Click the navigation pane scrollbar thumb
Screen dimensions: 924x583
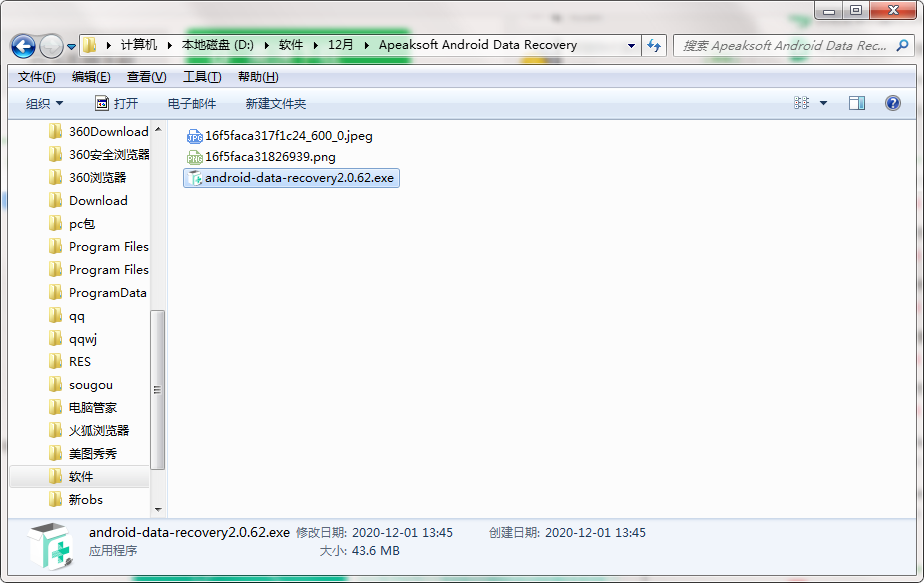[157, 390]
